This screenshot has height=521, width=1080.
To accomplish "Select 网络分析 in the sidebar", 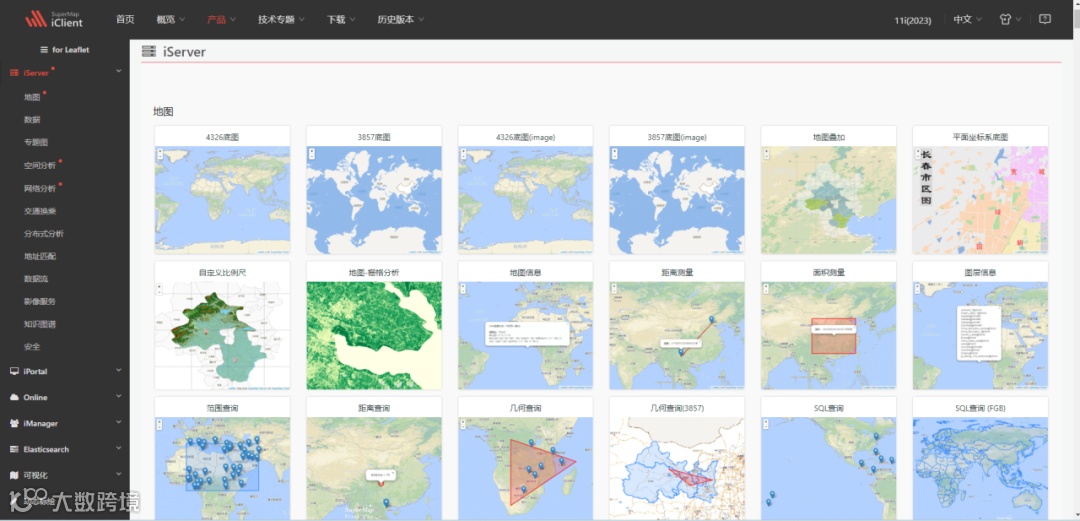I will click(40, 188).
